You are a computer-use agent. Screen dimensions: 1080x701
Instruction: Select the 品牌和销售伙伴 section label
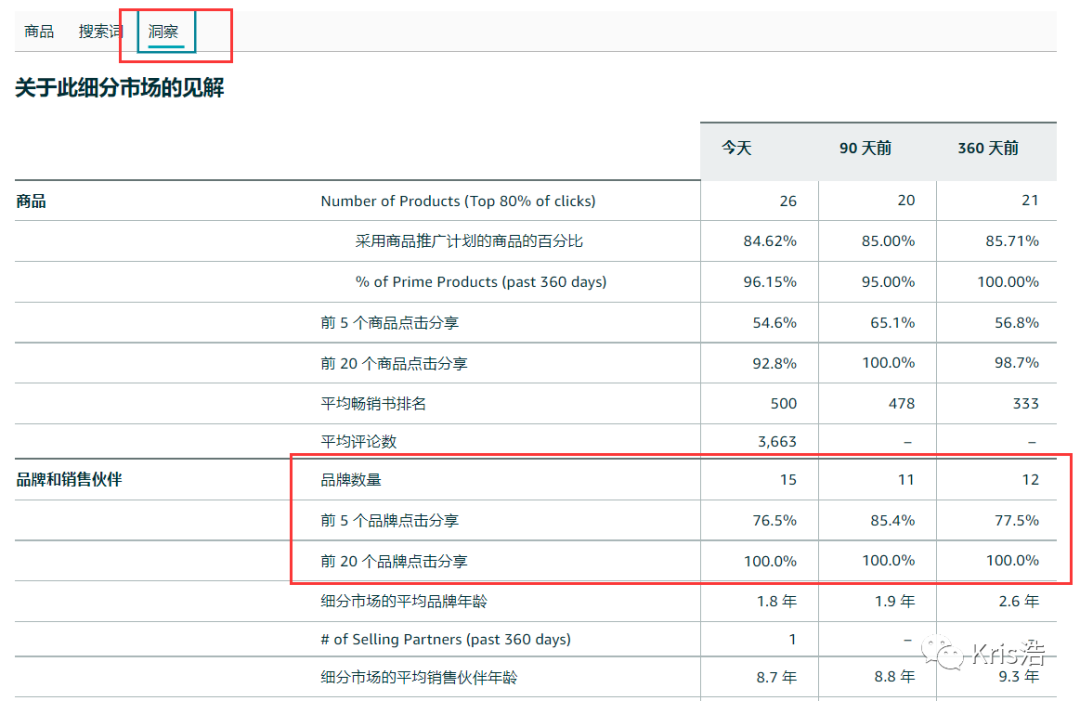coord(69,480)
